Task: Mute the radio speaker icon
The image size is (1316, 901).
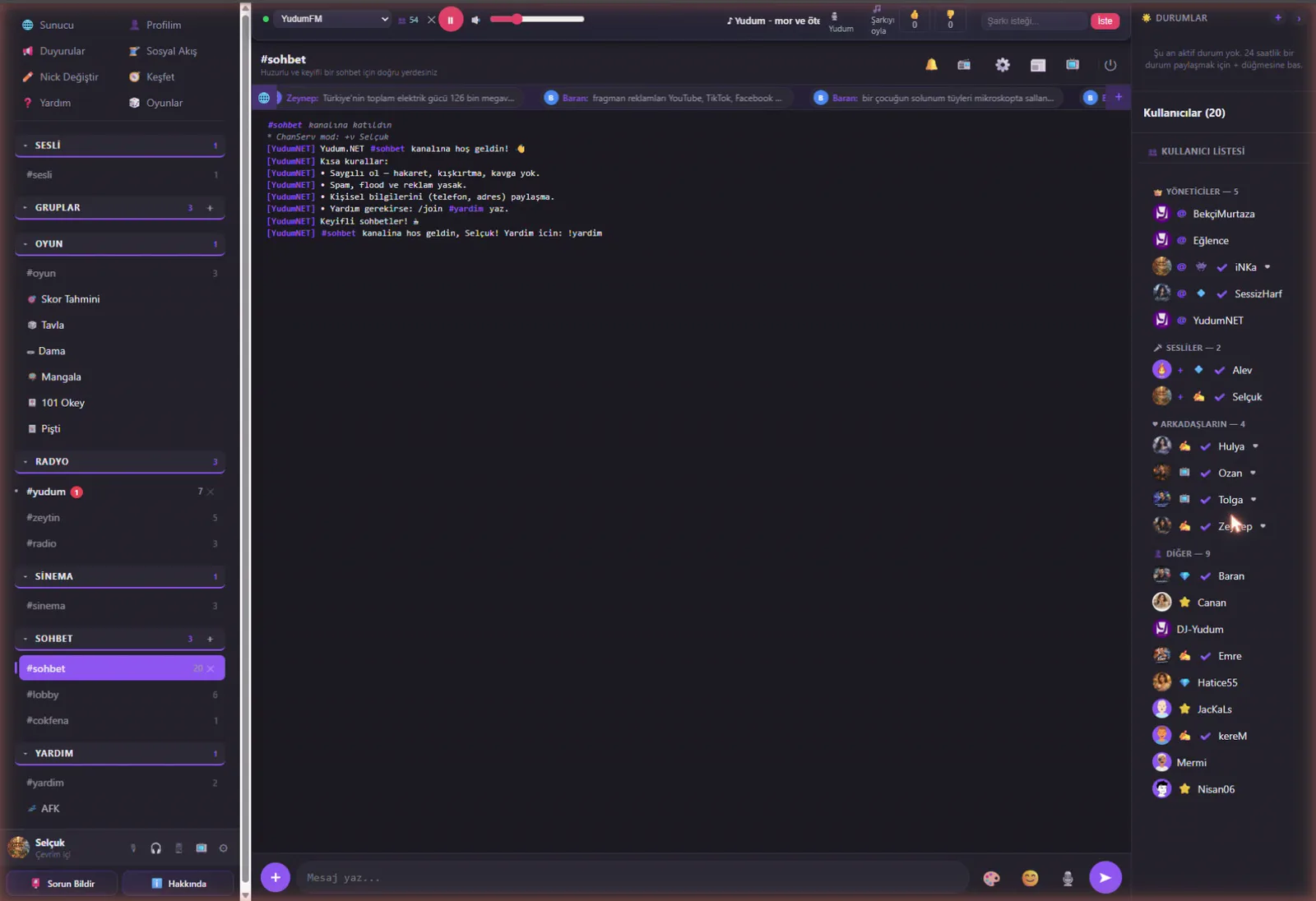Action: [x=475, y=20]
